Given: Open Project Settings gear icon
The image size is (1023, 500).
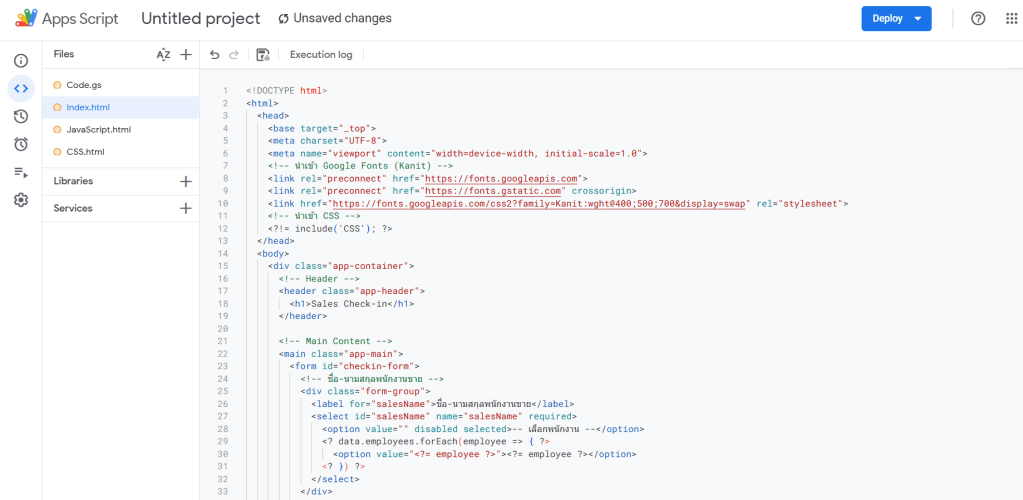Looking at the screenshot, I should [20, 200].
